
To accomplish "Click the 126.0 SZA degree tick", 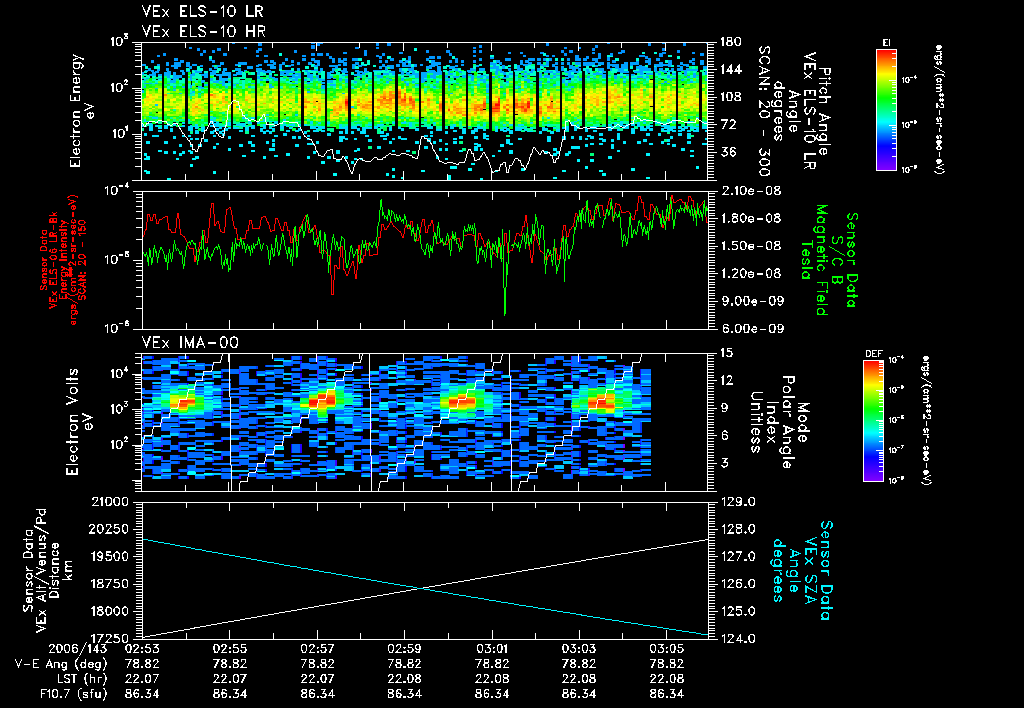I will coord(737,584).
